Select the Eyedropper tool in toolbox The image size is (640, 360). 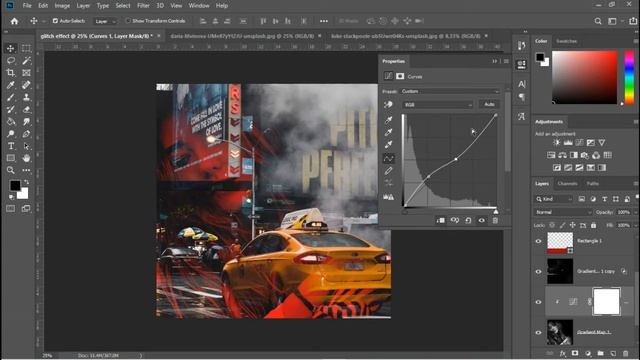pyautogui.click(x=11, y=85)
